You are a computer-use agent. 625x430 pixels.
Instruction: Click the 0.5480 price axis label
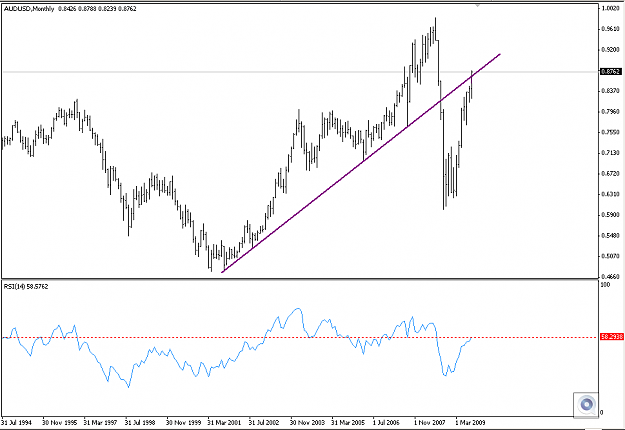click(610, 235)
